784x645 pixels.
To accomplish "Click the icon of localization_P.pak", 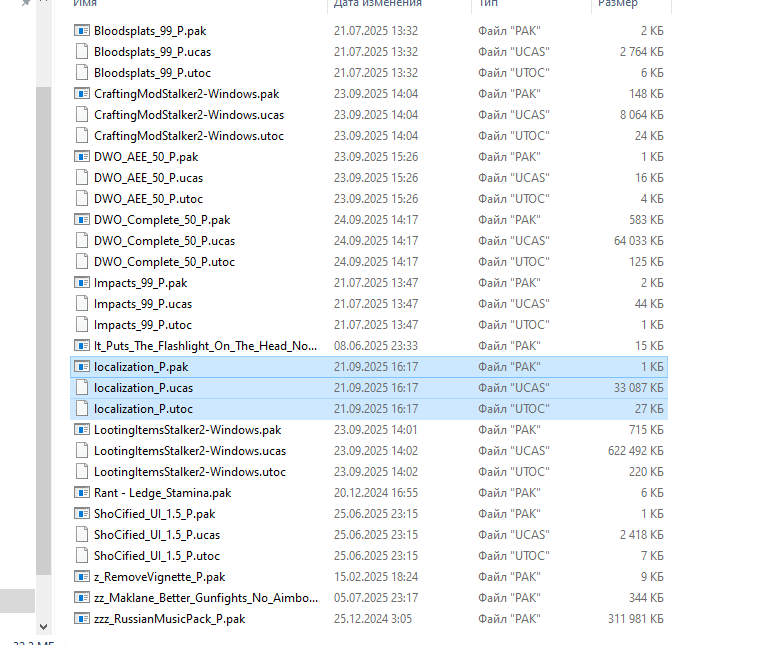I will pos(82,366).
